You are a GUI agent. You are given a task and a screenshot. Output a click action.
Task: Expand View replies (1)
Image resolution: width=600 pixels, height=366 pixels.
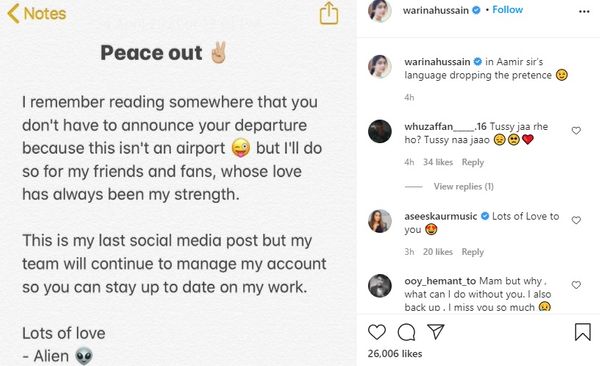[463, 186]
